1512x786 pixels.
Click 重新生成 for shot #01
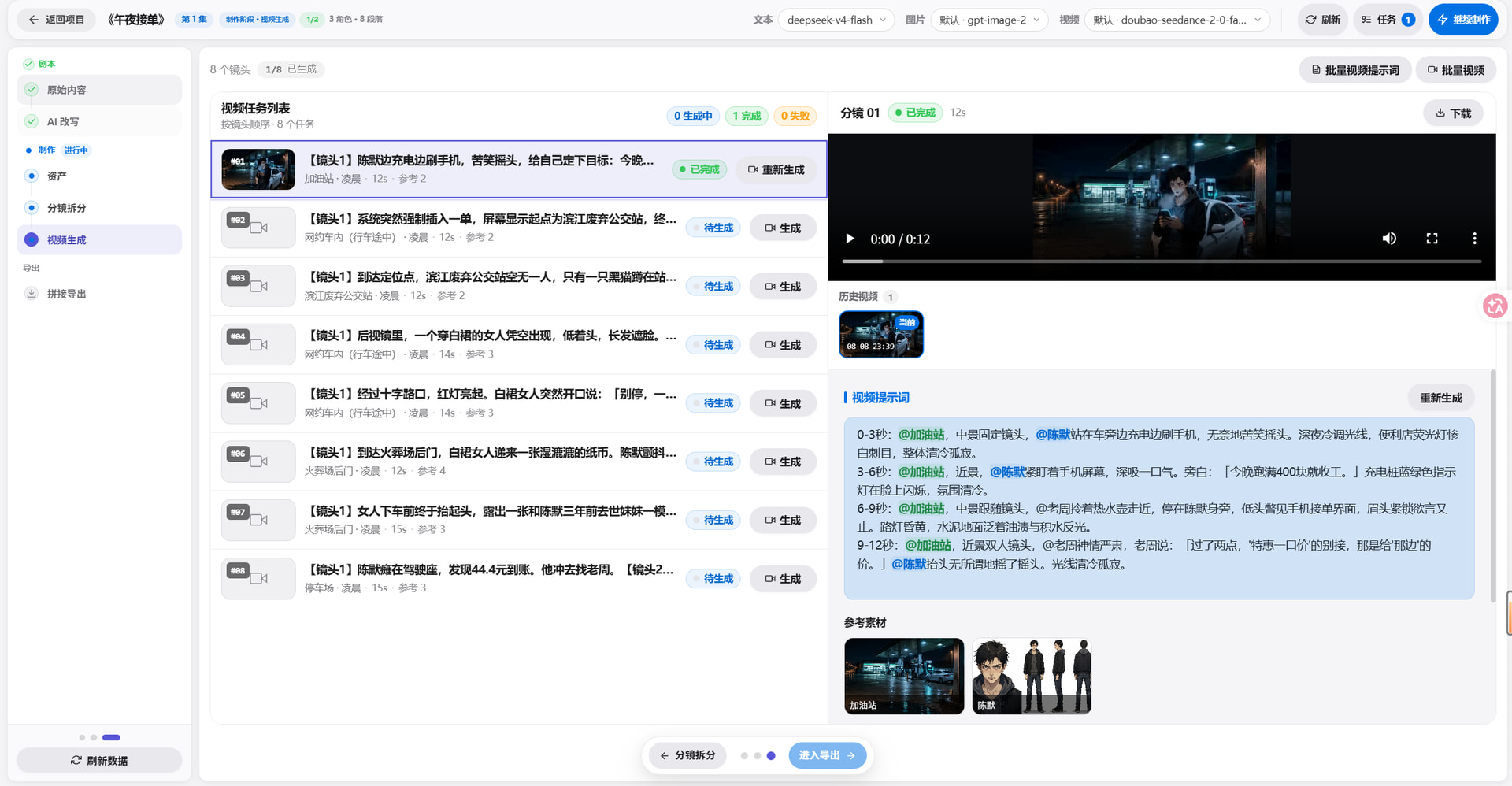point(776,169)
